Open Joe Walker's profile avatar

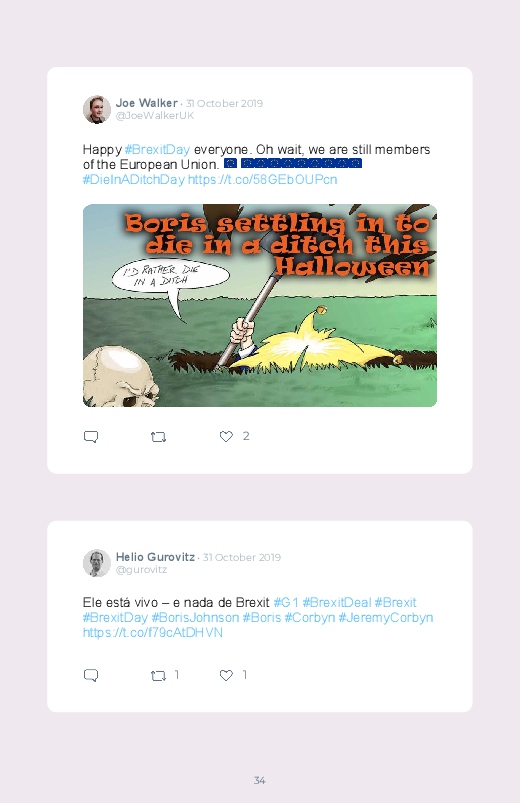97,109
